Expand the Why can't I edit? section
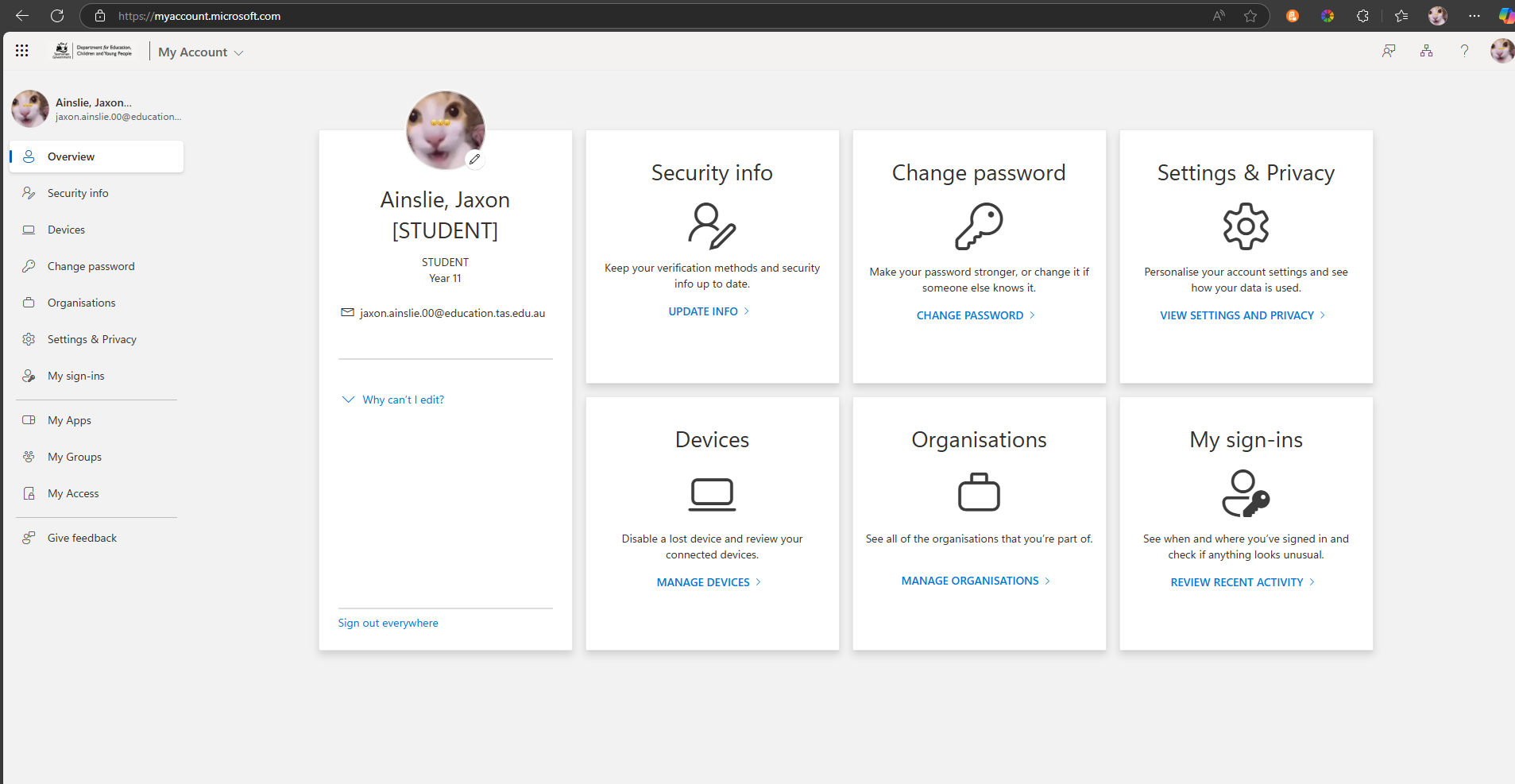1515x784 pixels. pyautogui.click(x=392, y=400)
